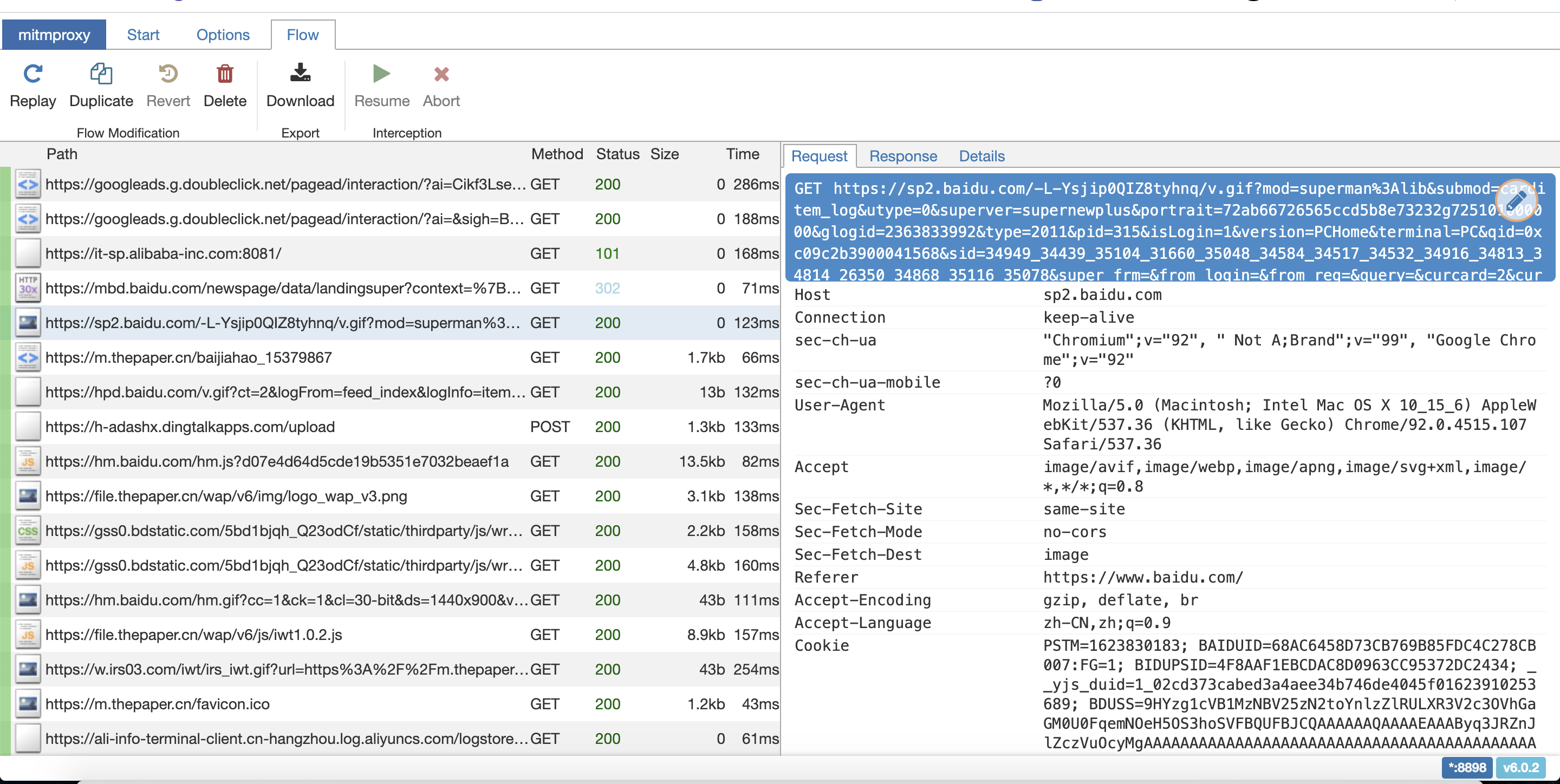Sort flows by Status column header
Viewport: 1560px width, 784px height.
[617, 154]
